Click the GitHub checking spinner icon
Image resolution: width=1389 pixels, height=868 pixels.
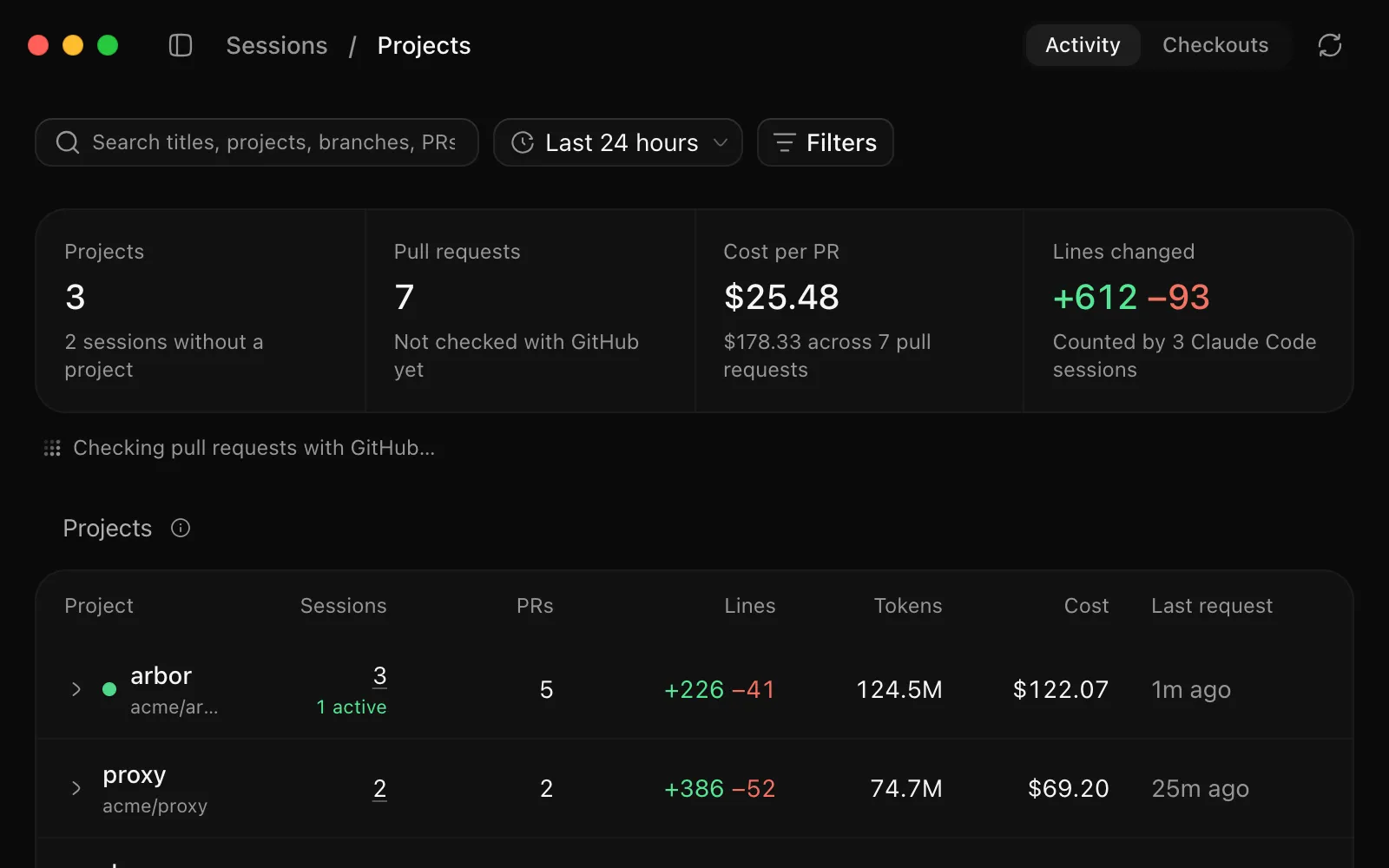pos(52,448)
